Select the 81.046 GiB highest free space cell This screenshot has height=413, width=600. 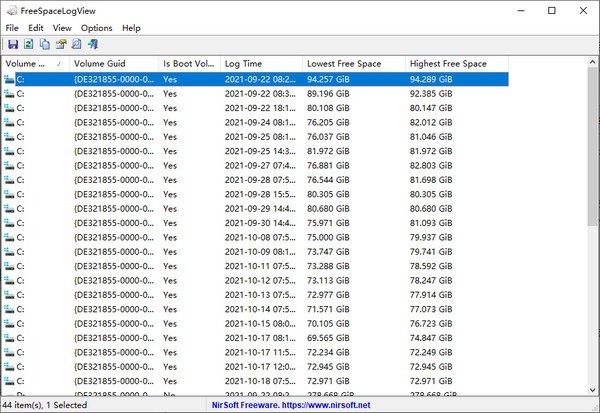431,137
